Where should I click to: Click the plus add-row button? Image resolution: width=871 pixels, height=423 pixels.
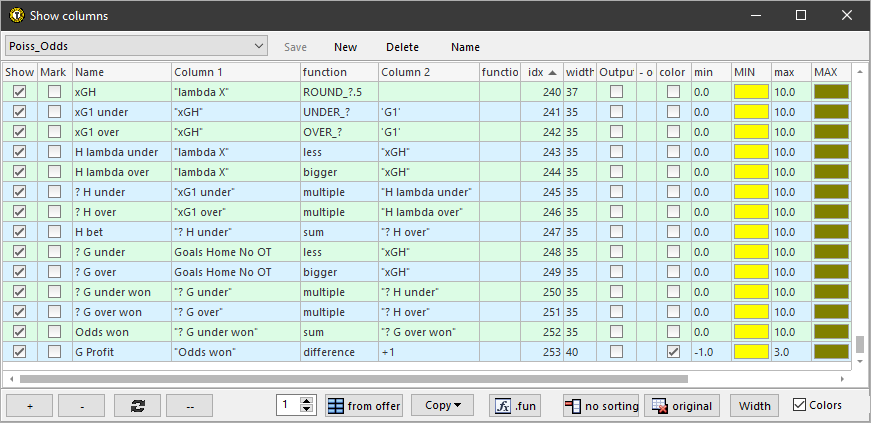point(29,406)
